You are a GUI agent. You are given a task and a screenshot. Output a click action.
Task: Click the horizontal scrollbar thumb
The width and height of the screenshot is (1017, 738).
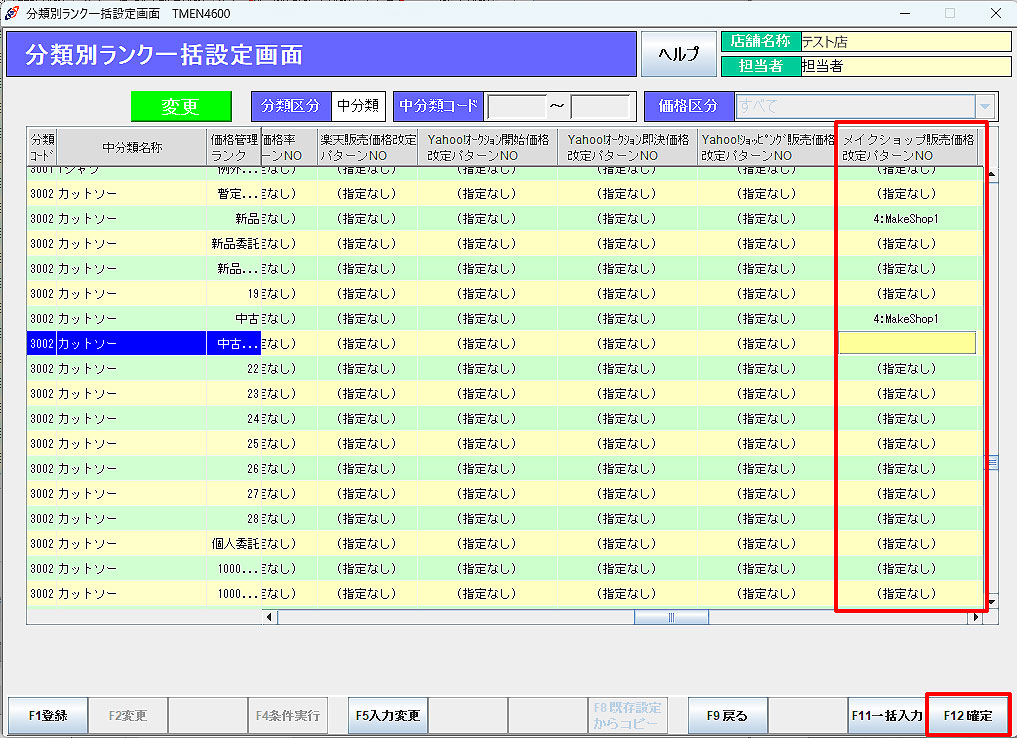[x=670, y=617]
